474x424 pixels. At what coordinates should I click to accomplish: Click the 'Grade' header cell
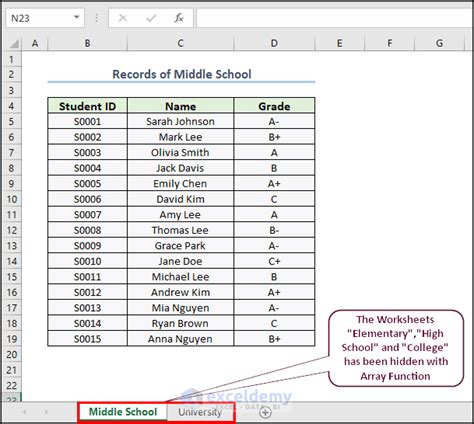click(274, 106)
